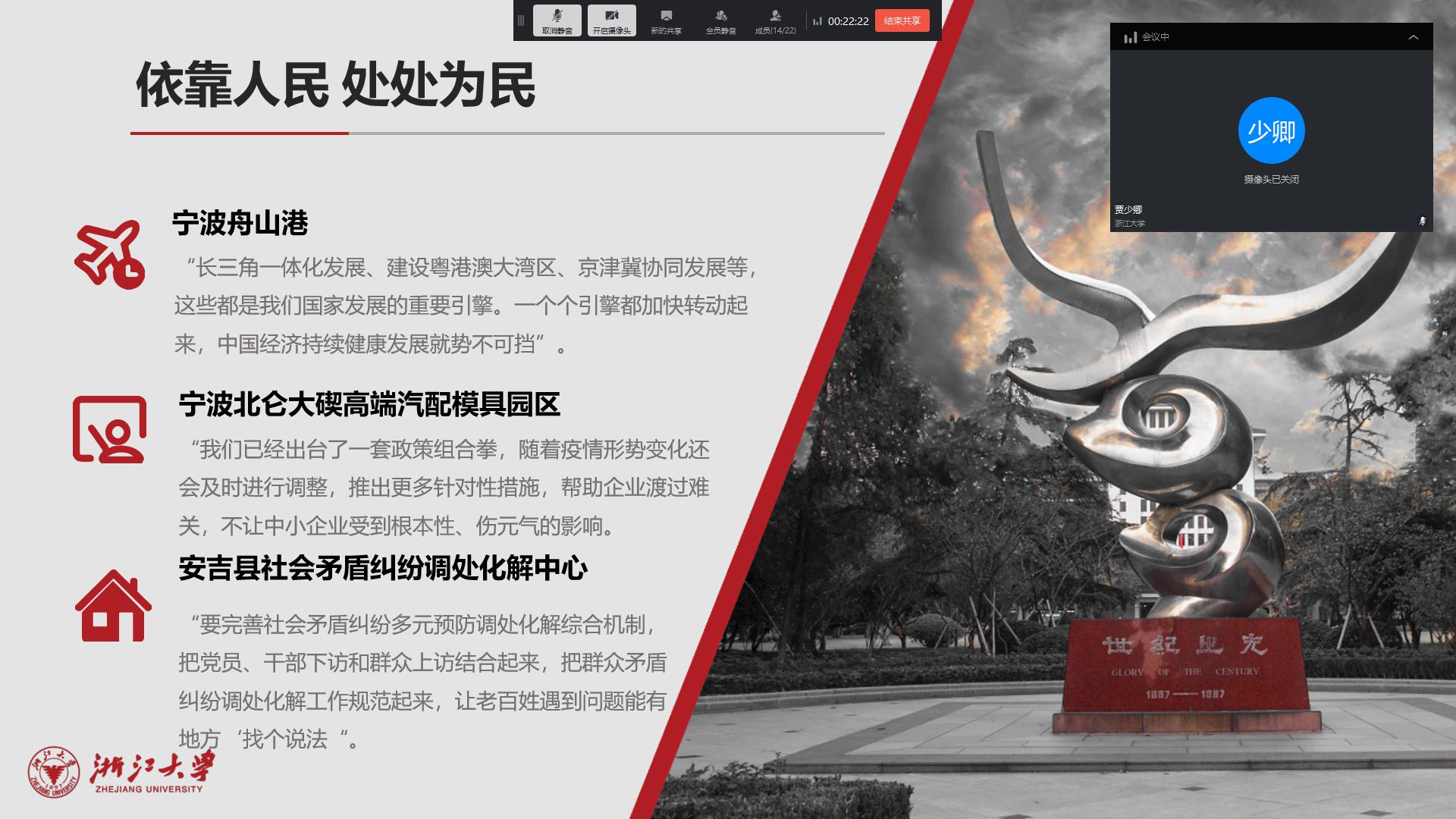This screenshot has height=819, width=1456.
Task: Click the 浙江大学 label under participant name
Action: (1129, 223)
